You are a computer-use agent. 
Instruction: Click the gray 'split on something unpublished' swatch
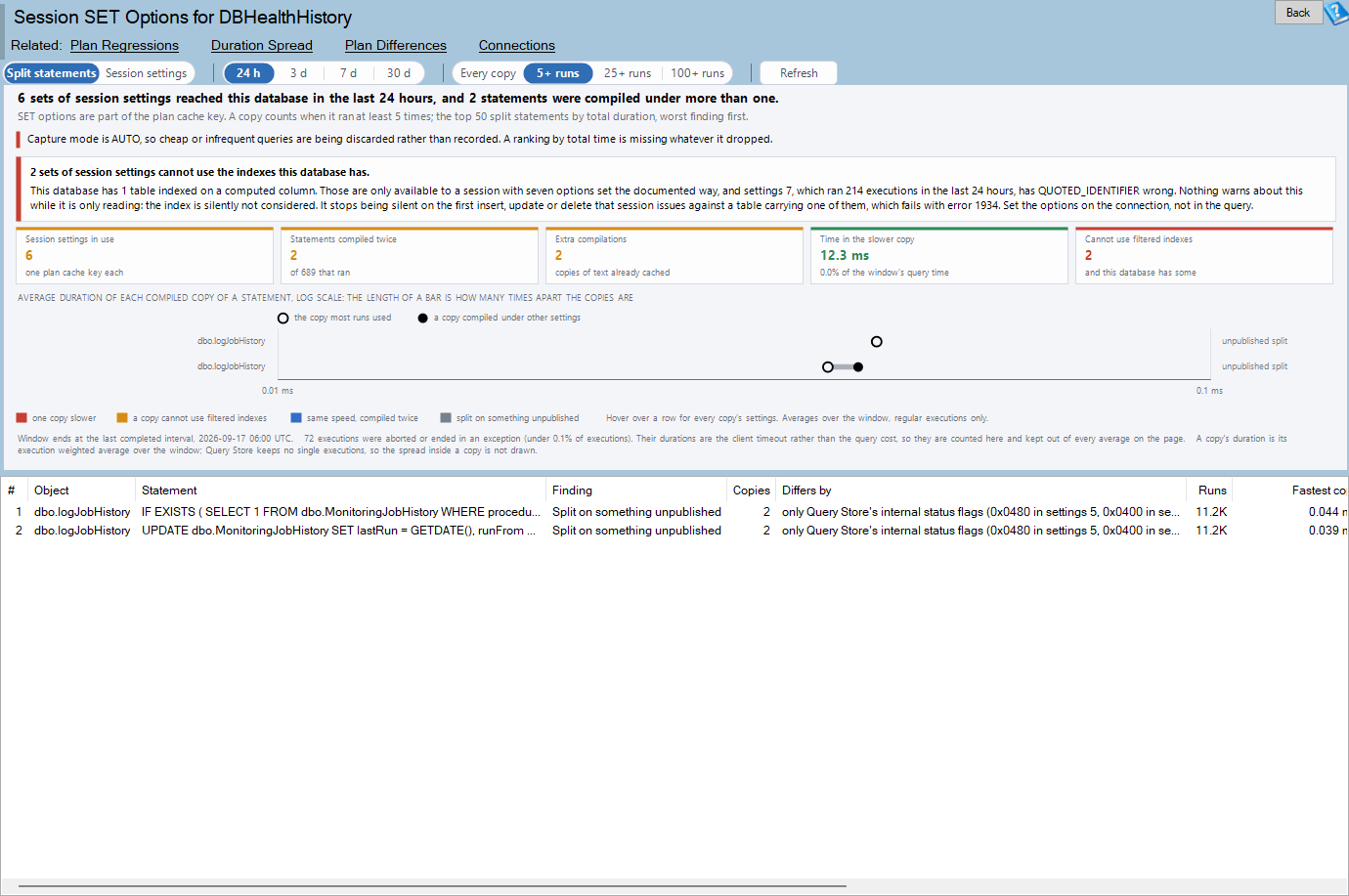point(446,418)
